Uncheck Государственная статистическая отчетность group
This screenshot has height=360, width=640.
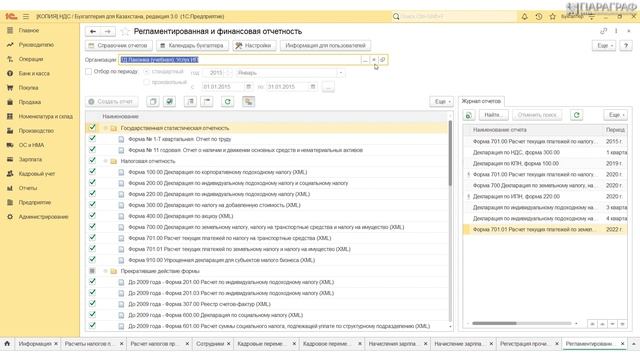coord(92,127)
